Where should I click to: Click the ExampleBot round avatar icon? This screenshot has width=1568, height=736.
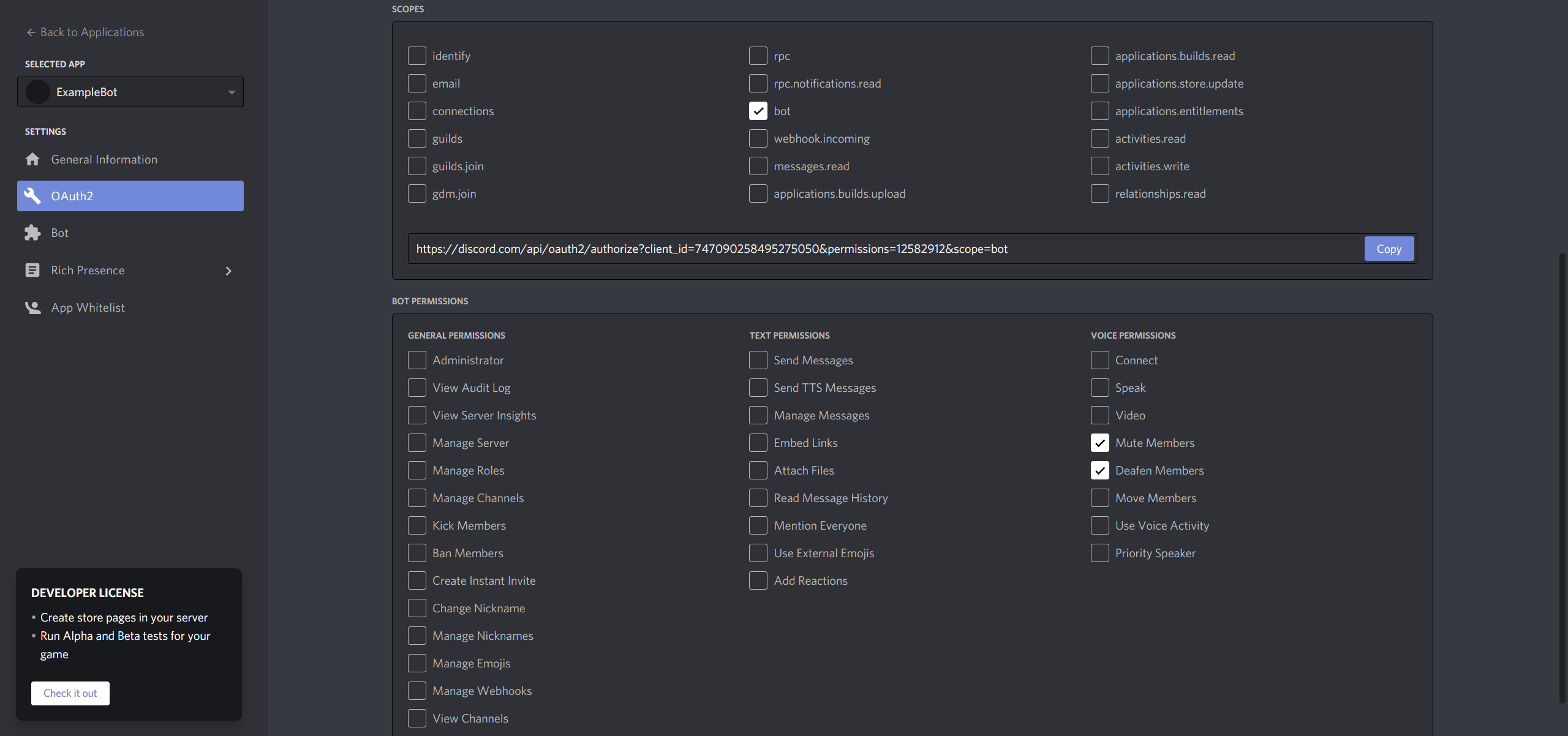tap(38, 92)
